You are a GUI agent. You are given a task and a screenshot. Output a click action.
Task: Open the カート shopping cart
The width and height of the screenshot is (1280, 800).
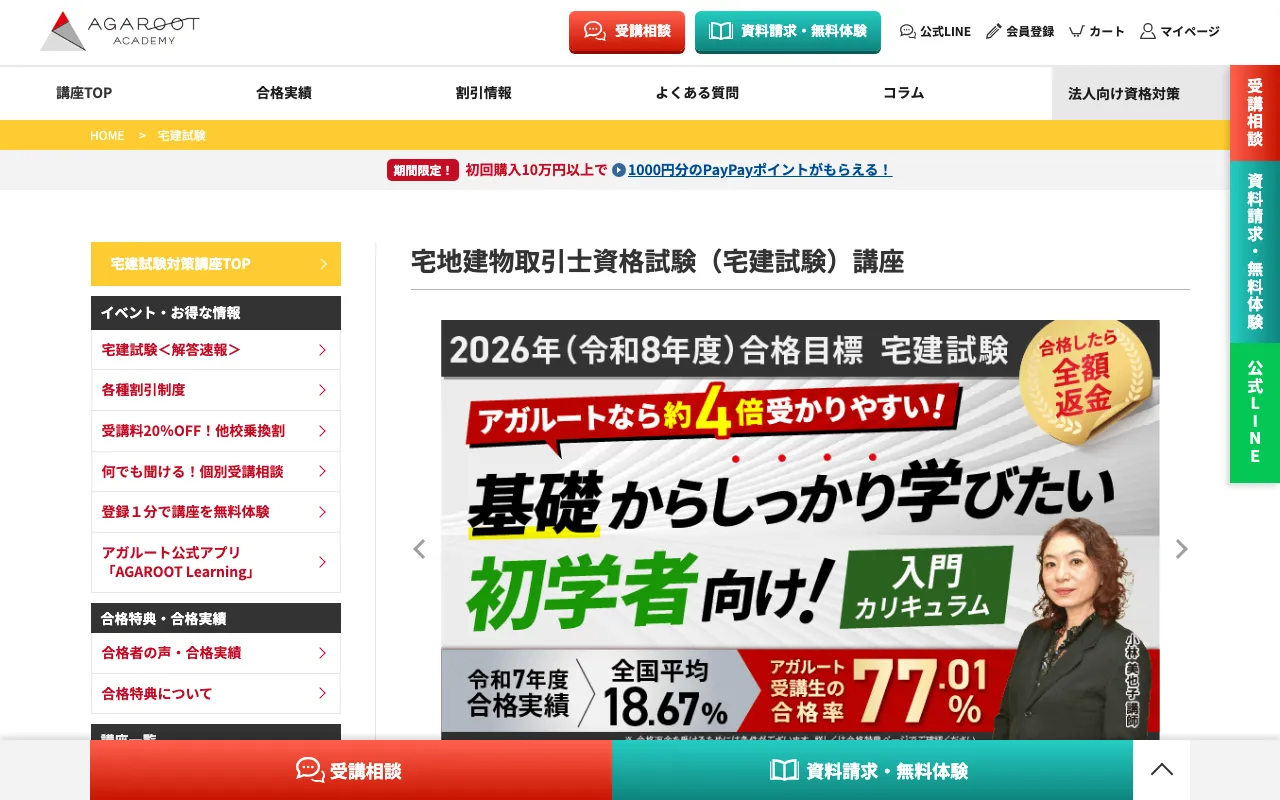coord(1097,31)
